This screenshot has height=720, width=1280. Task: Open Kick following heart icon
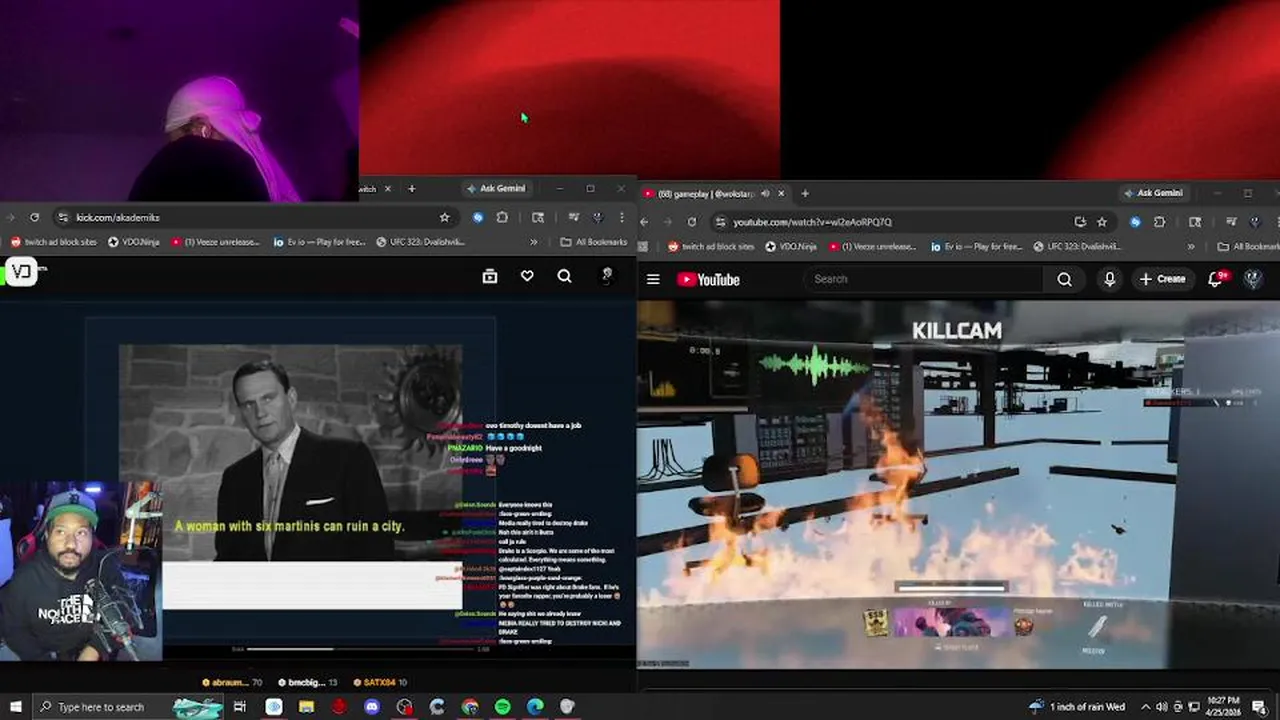click(x=527, y=276)
